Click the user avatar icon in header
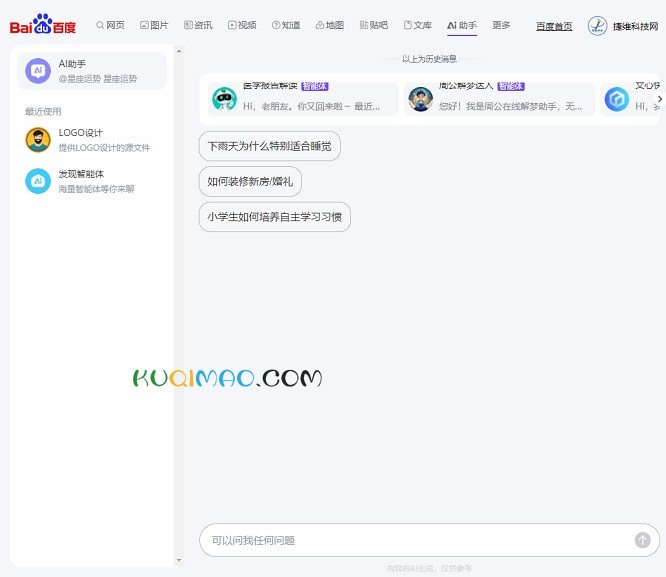 [597, 26]
